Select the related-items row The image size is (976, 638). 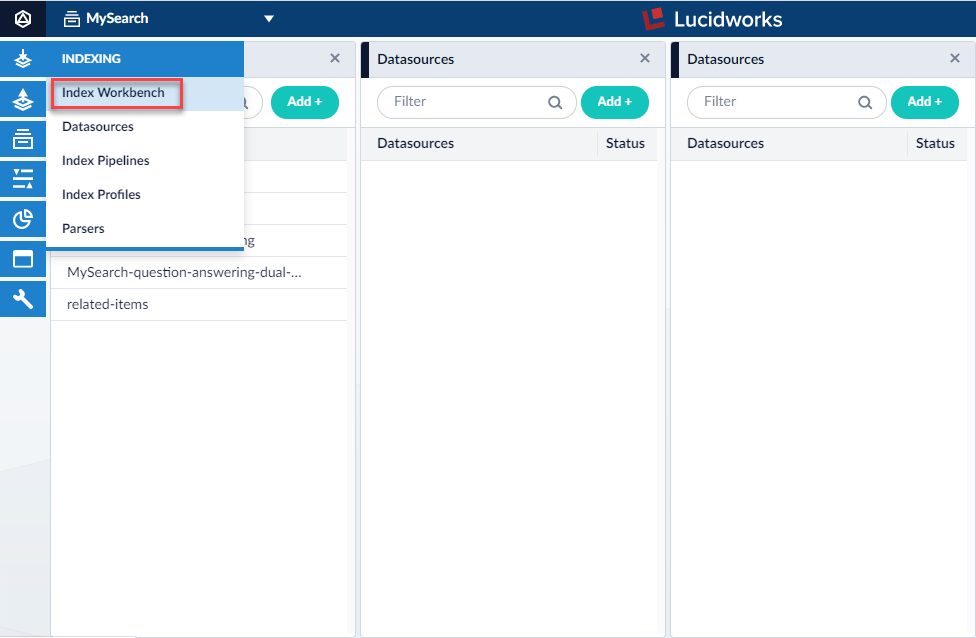[x=199, y=304]
